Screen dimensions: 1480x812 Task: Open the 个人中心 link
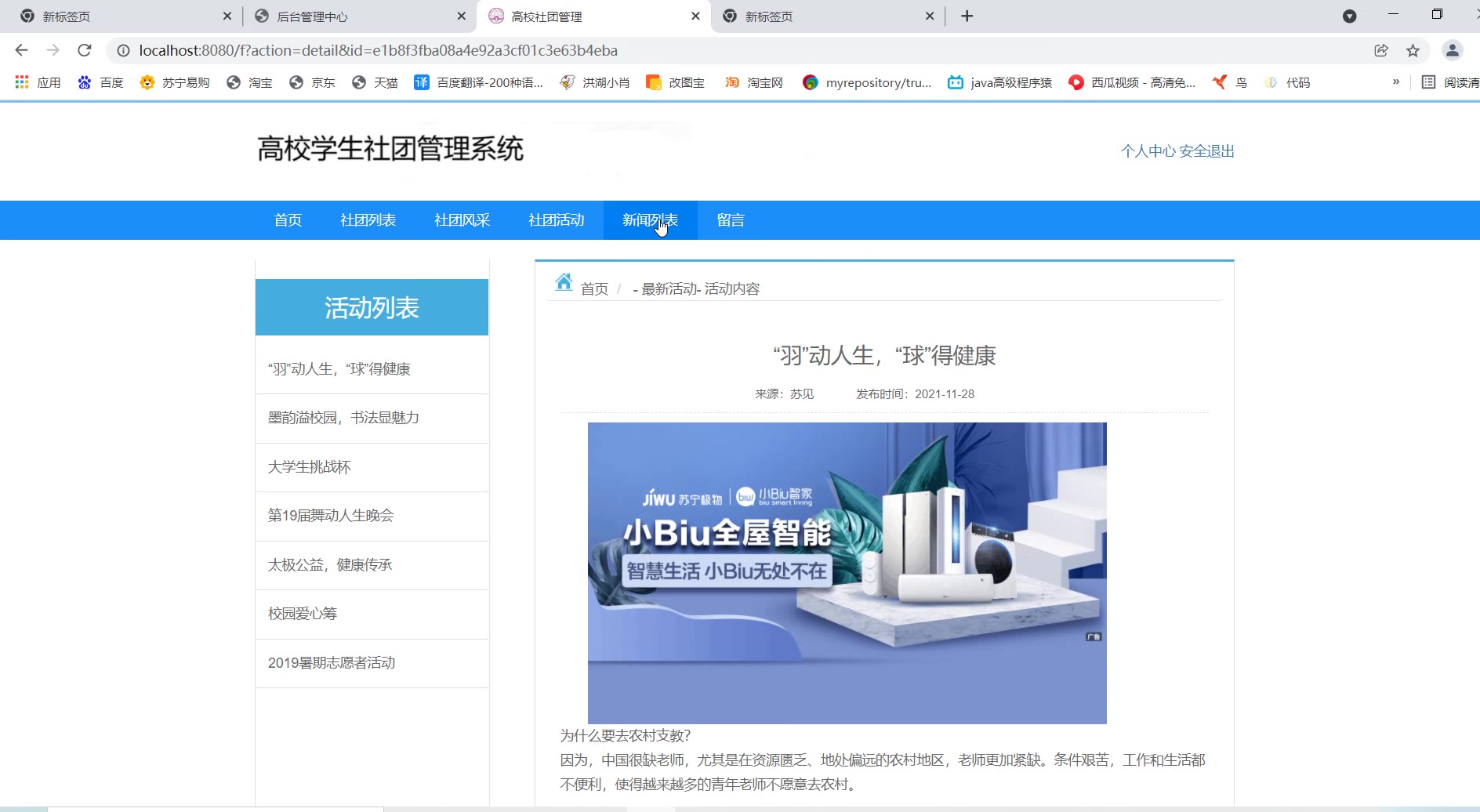tap(1148, 151)
